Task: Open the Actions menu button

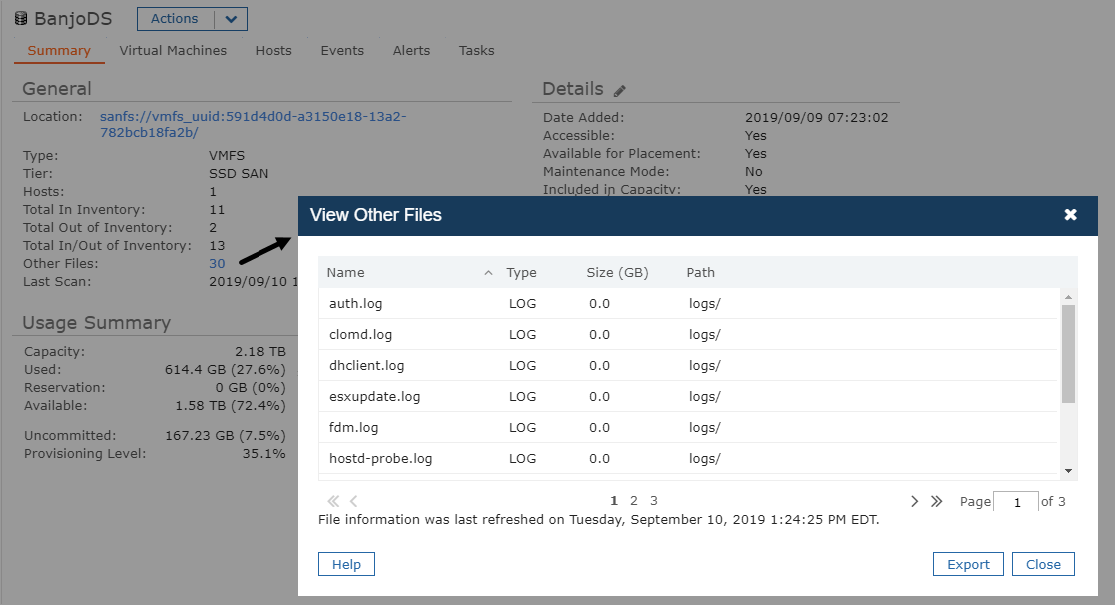Action: click(176, 19)
